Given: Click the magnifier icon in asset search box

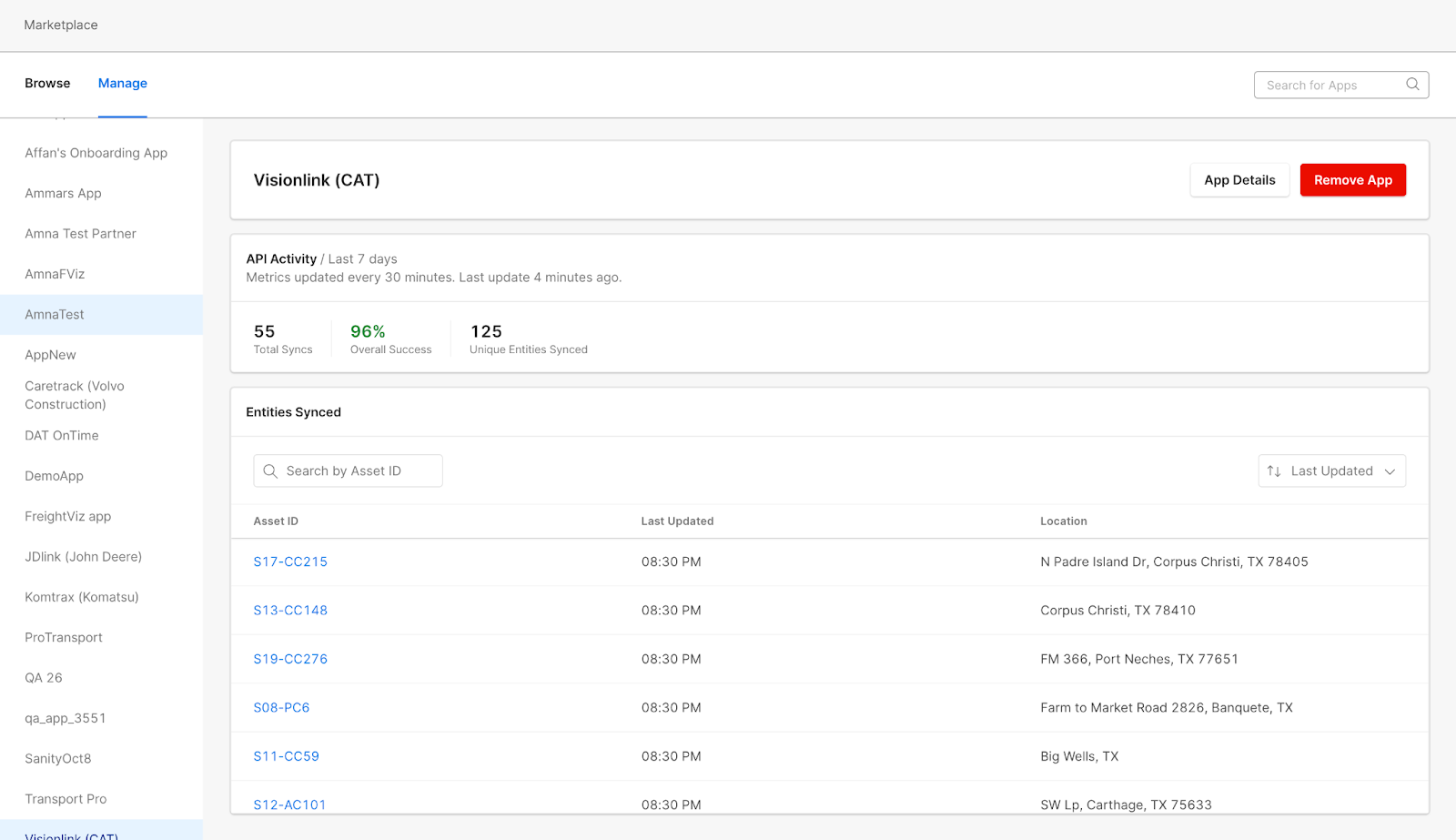Looking at the screenshot, I should (270, 471).
